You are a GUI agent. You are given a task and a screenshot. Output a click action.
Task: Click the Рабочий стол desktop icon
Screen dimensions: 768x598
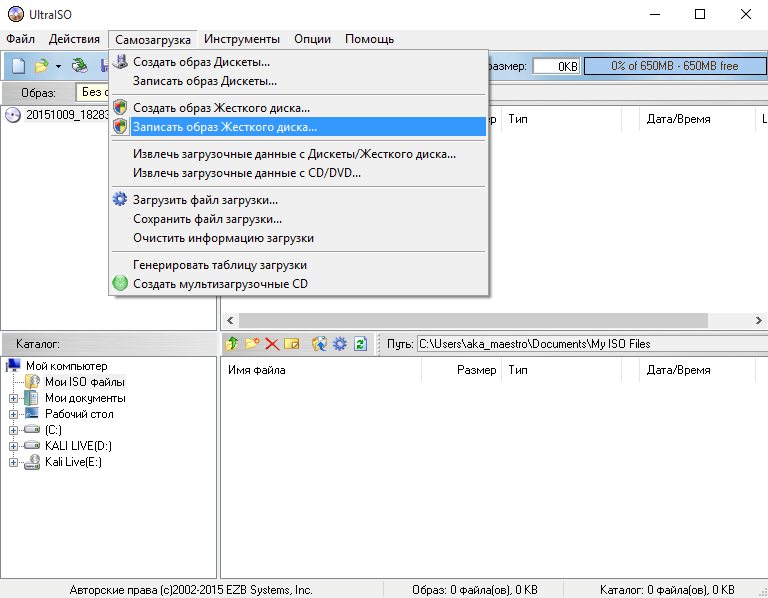coord(32,413)
